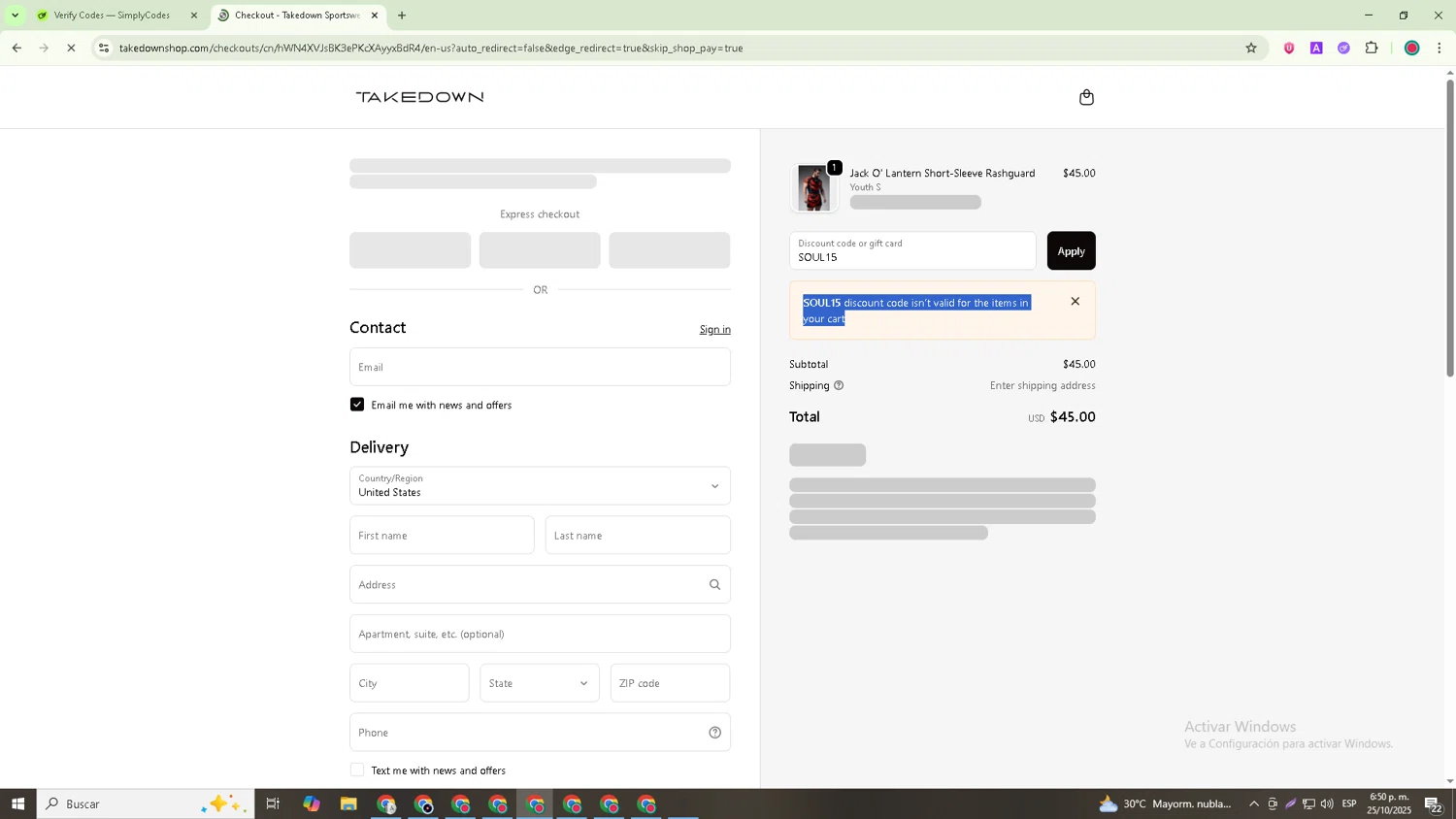Uncheck Email me with news and offers
Image resolution: width=1456 pixels, height=819 pixels.
pyautogui.click(x=357, y=405)
